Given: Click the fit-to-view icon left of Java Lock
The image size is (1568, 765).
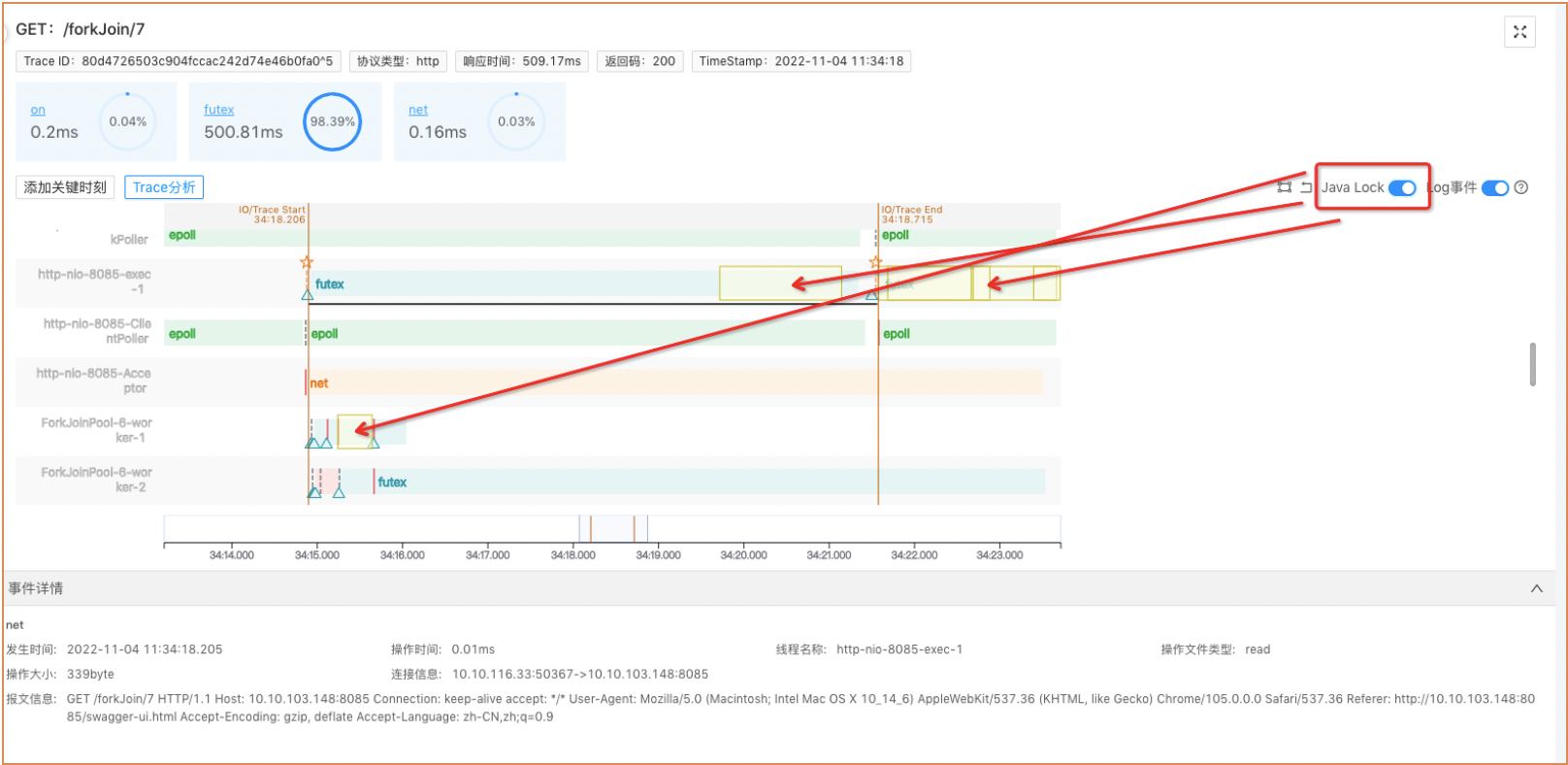Looking at the screenshot, I should click(1284, 187).
